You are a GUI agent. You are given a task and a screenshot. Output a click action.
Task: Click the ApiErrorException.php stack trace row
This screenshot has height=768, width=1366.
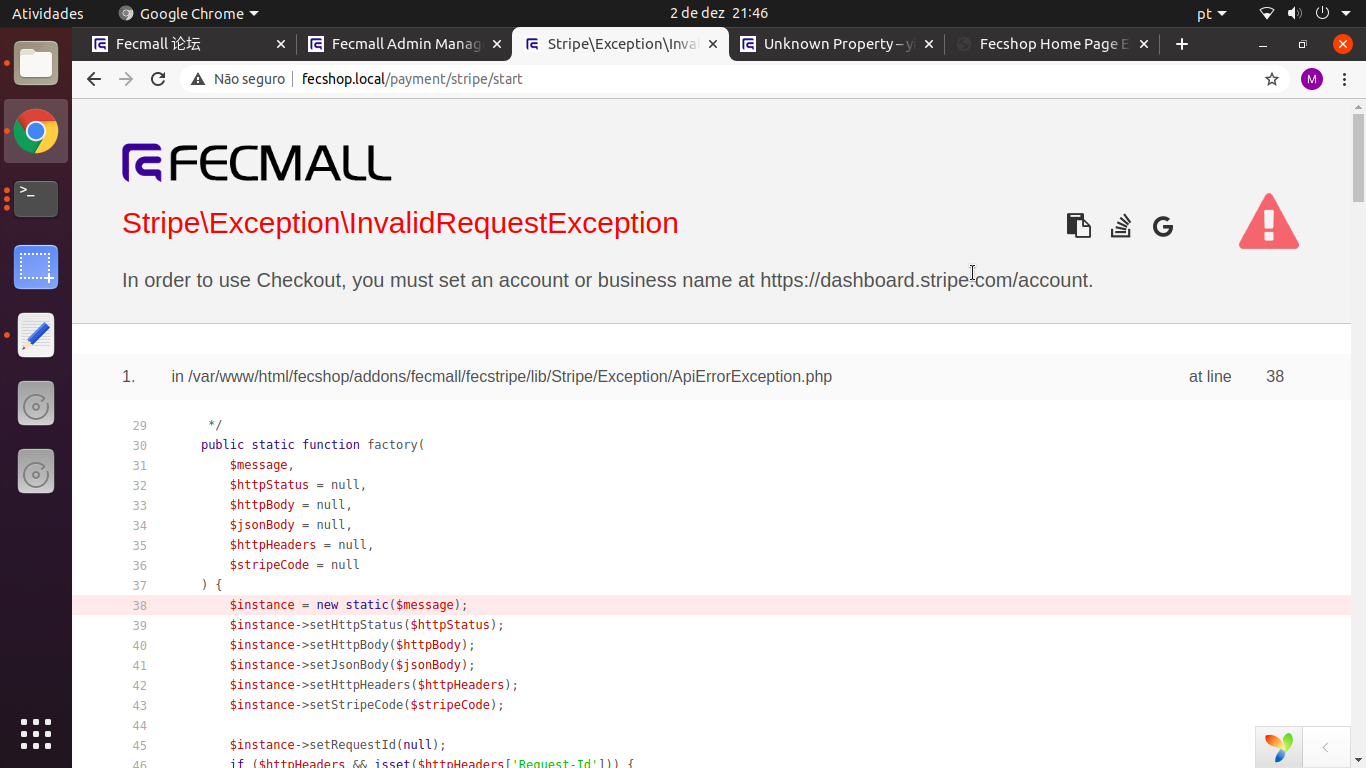click(x=711, y=377)
